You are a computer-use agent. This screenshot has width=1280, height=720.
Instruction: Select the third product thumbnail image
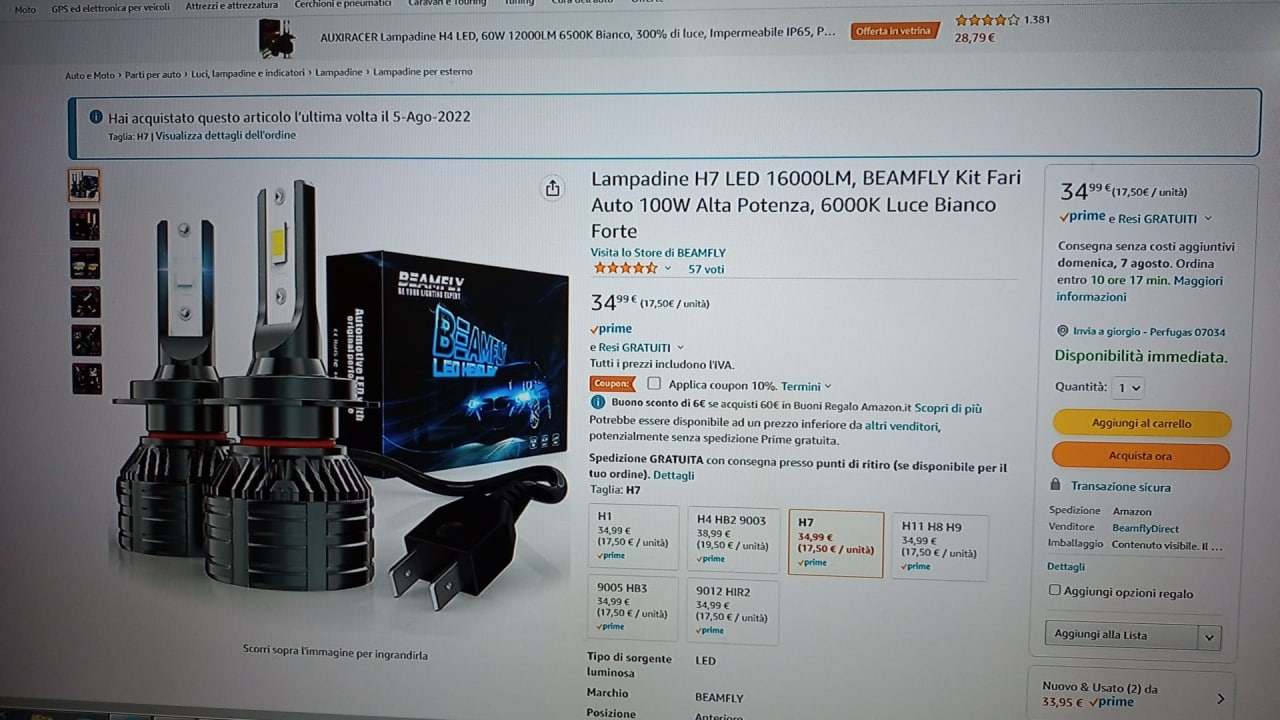point(85,263)
